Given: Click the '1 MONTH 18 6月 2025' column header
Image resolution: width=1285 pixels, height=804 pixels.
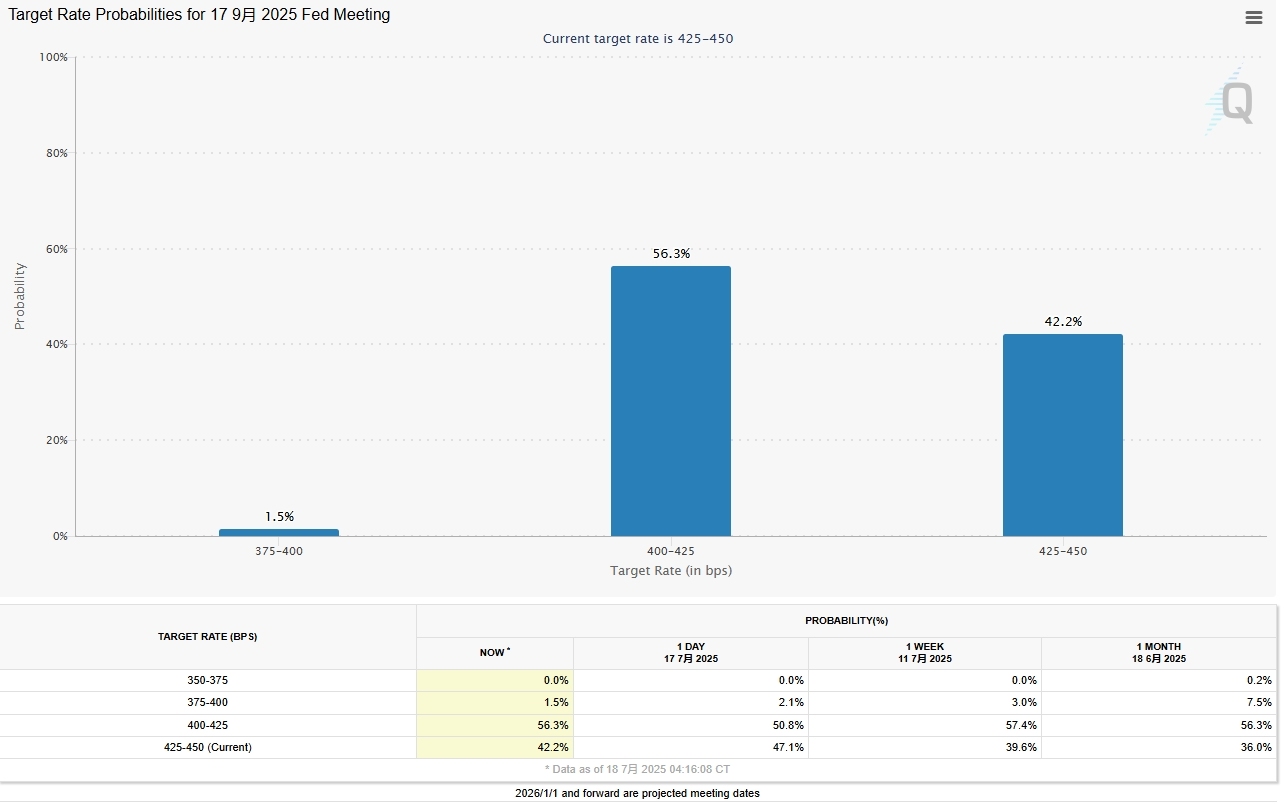Looking at the screenshot, I should point(1159,653).
